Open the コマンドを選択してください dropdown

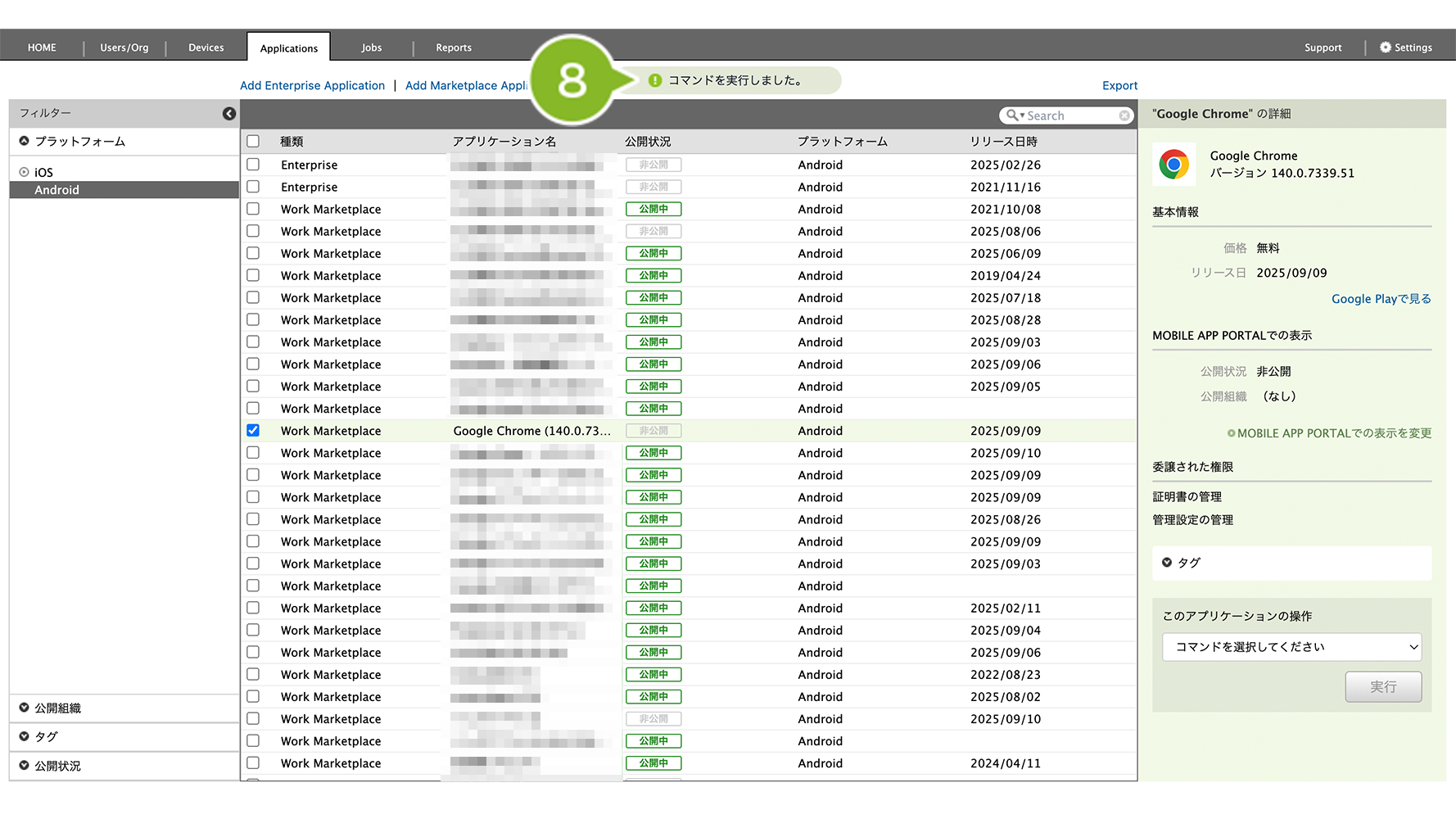pyautogui.click(x=1291, y=647)
